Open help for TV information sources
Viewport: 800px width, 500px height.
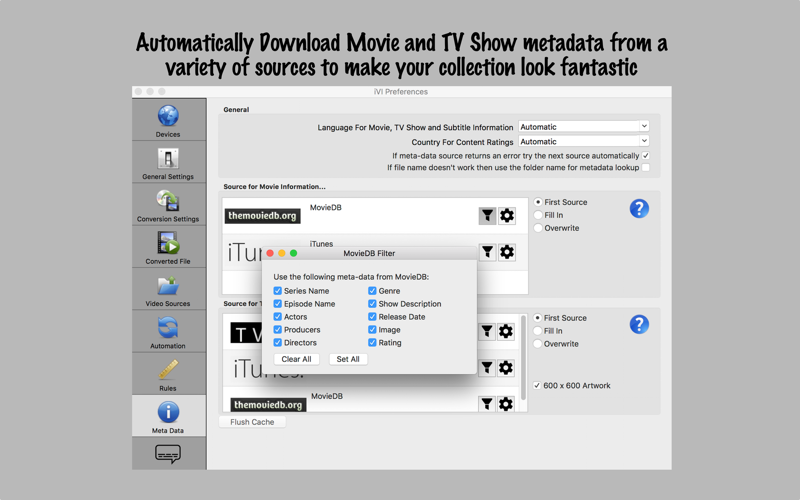point(639,324)
